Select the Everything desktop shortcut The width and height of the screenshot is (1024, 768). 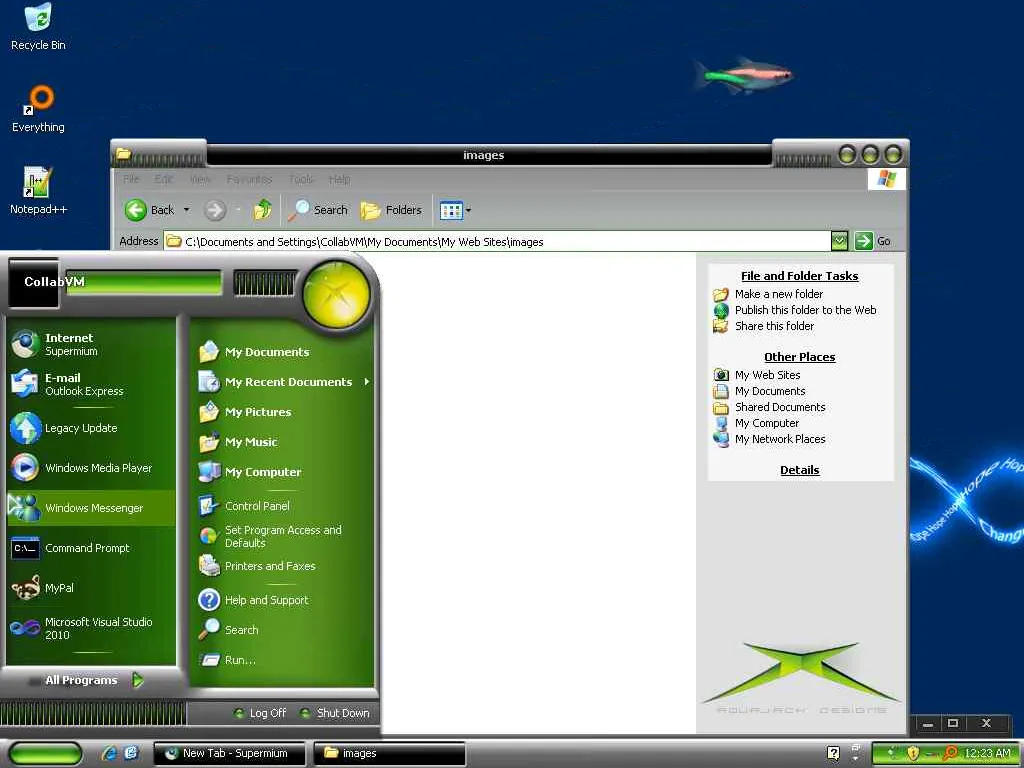coord(38,109)
